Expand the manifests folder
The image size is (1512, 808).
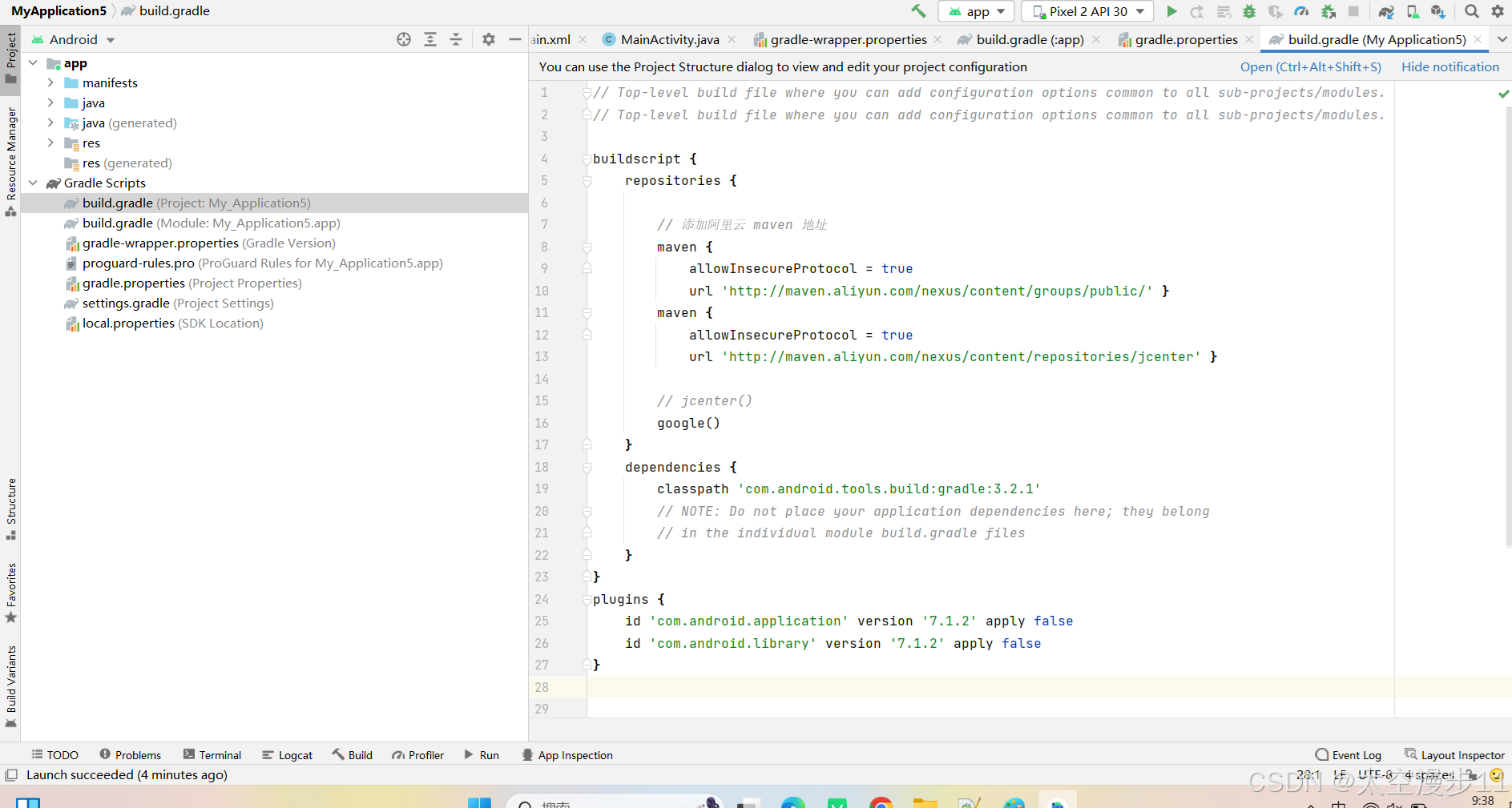50,82
